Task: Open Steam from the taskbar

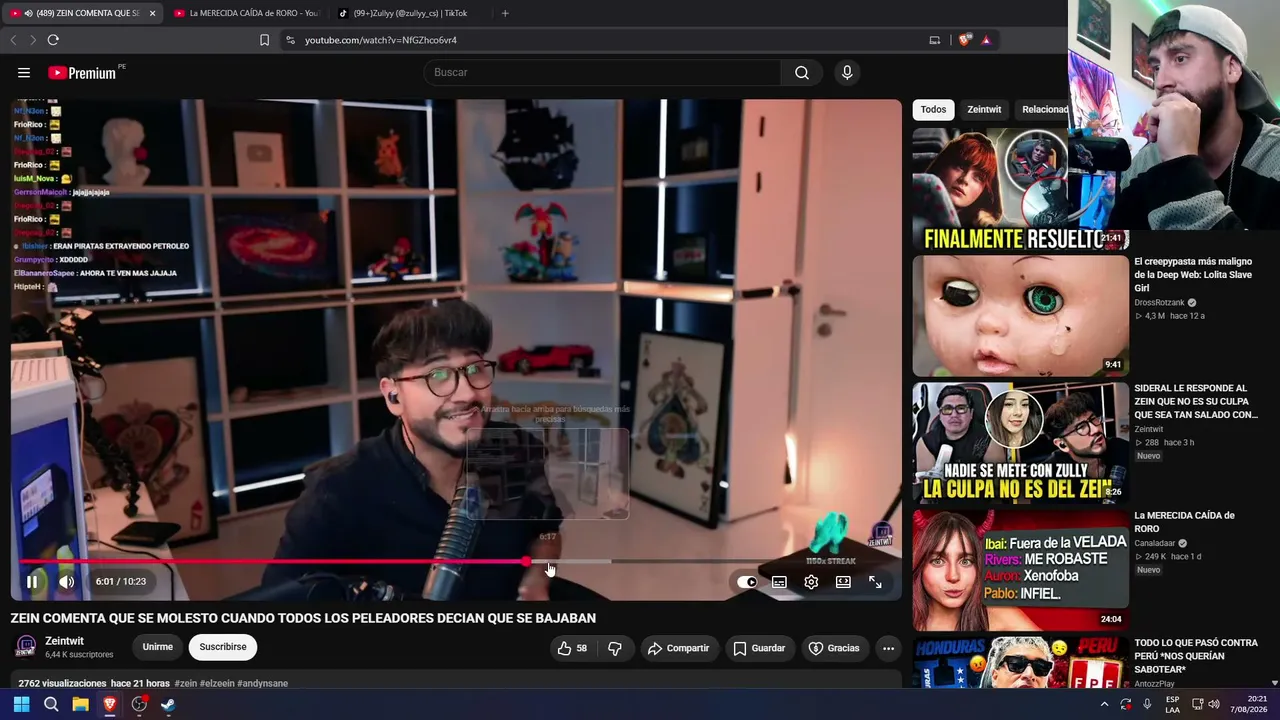Action: pyautogui.click(x=168, y=704)
